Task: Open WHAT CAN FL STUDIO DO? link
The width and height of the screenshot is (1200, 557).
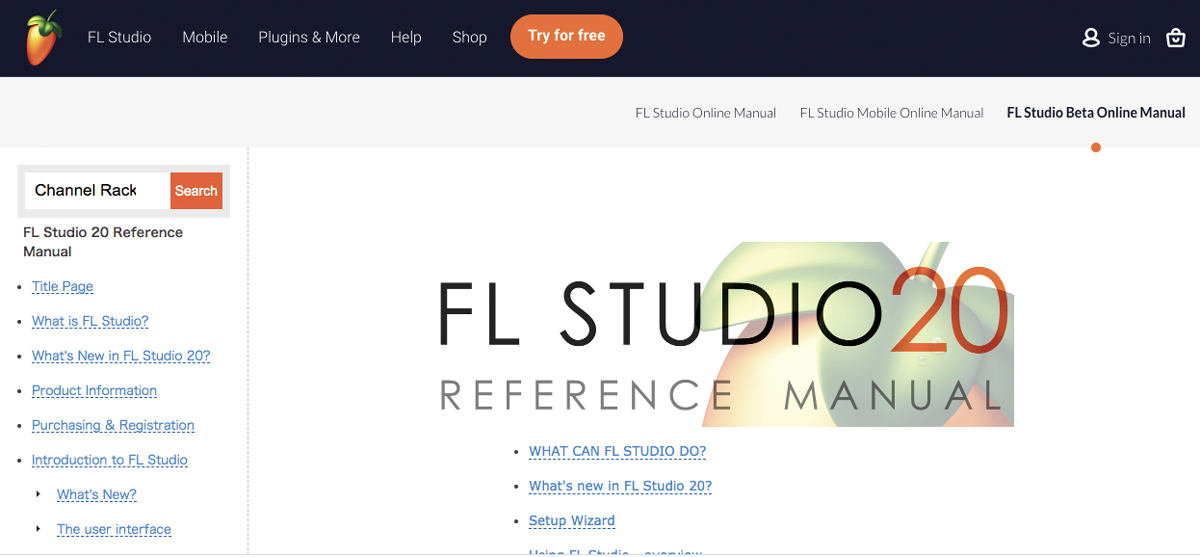Action: tap(617, 451)
